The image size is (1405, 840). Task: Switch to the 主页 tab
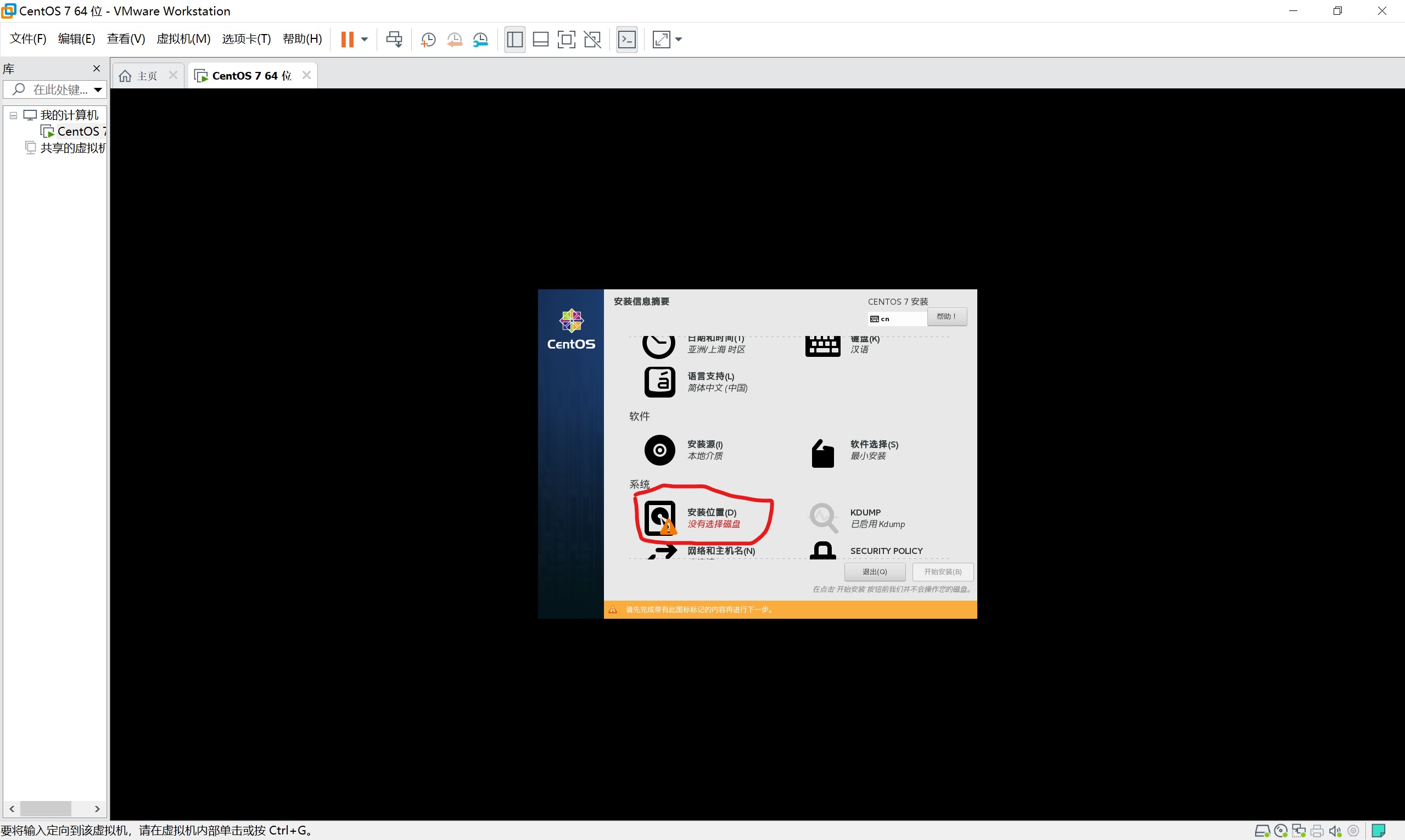(x=147, y=76)
